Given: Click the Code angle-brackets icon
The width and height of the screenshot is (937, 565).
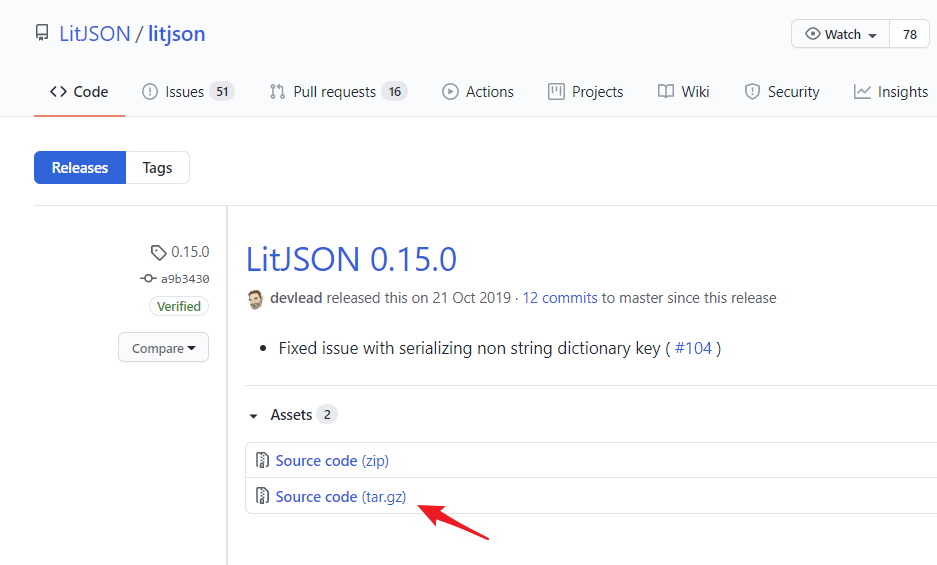Looking at the screenshot, I should (x=58, y=91).
